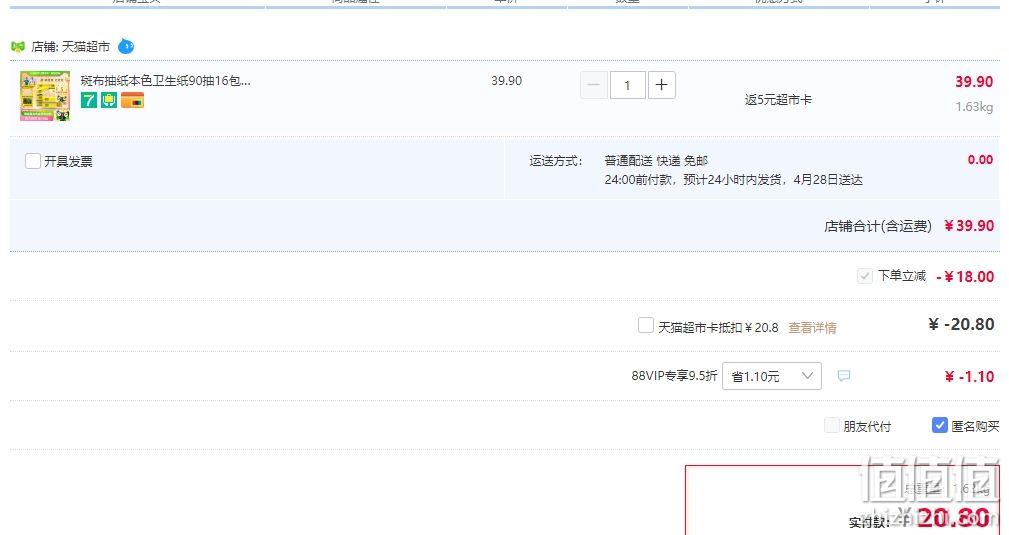Tick the 开具发票 invoice checkbox

coord(33,161)
